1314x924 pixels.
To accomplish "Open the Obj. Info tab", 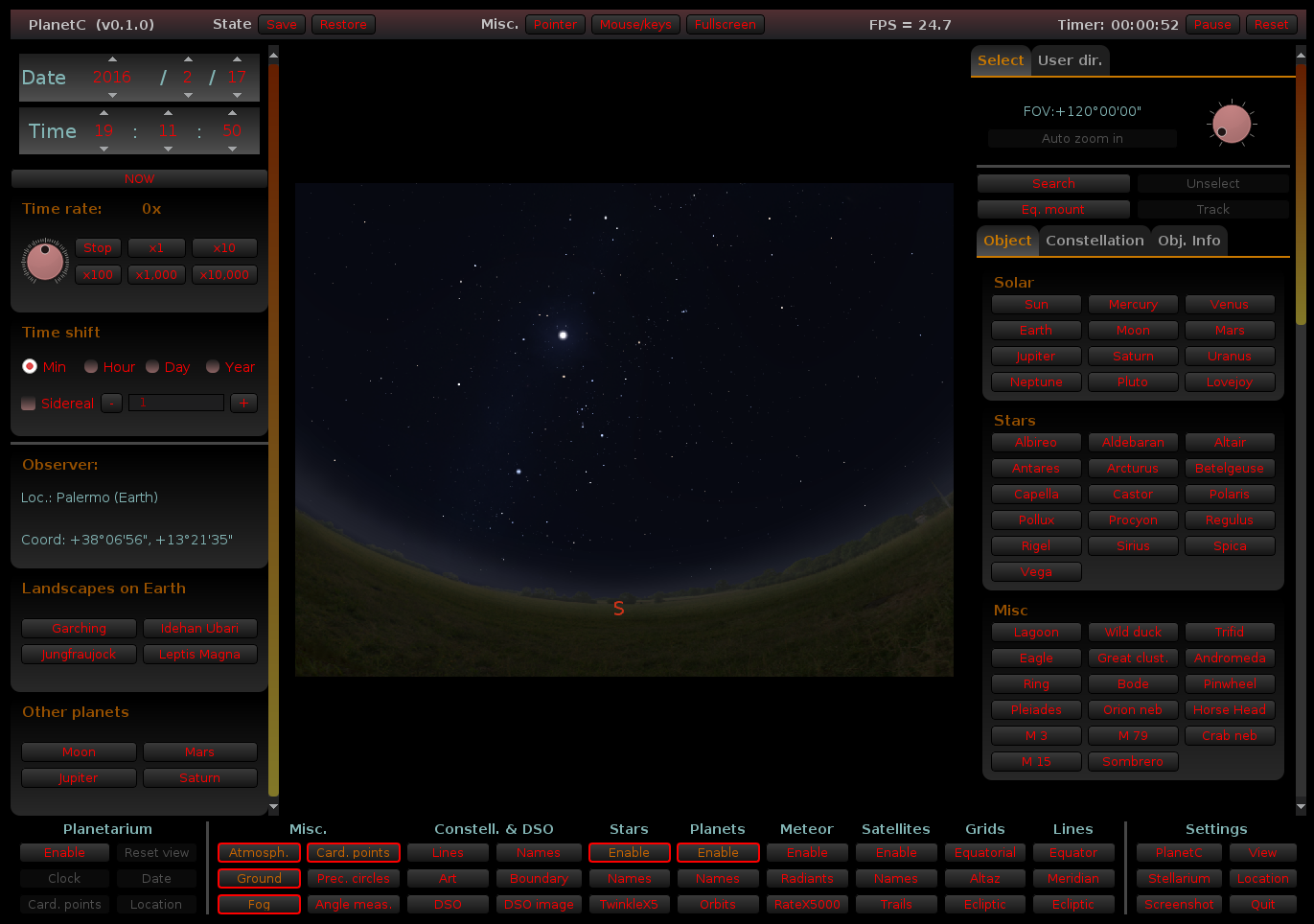I will pos(1188,241).
